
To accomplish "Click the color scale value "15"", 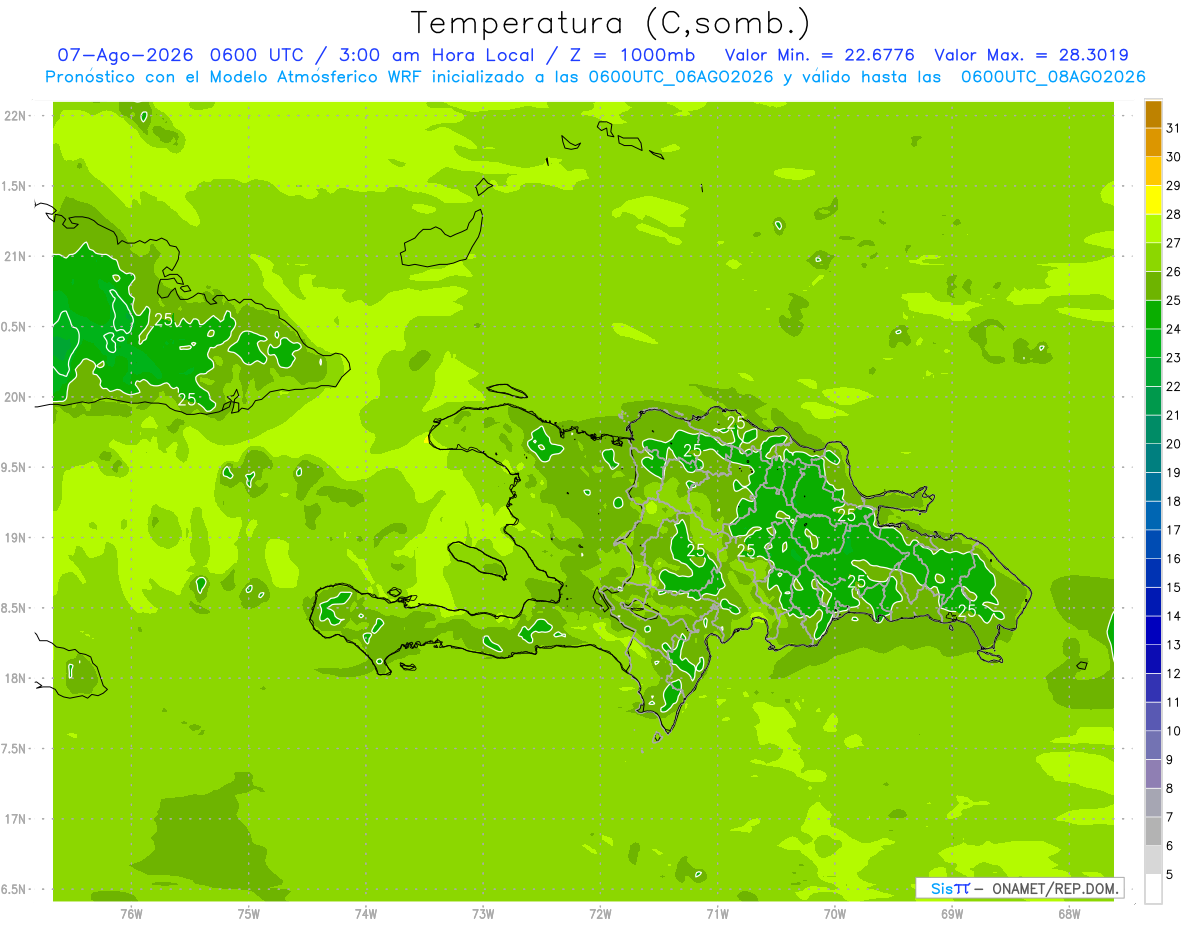I will 1174,588.
